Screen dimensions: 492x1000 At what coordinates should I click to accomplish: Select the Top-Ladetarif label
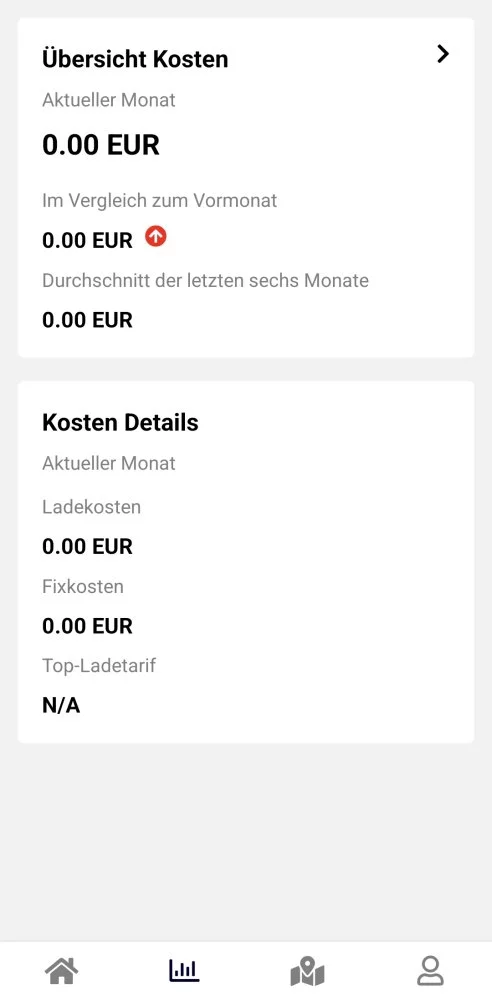point(99,666)
